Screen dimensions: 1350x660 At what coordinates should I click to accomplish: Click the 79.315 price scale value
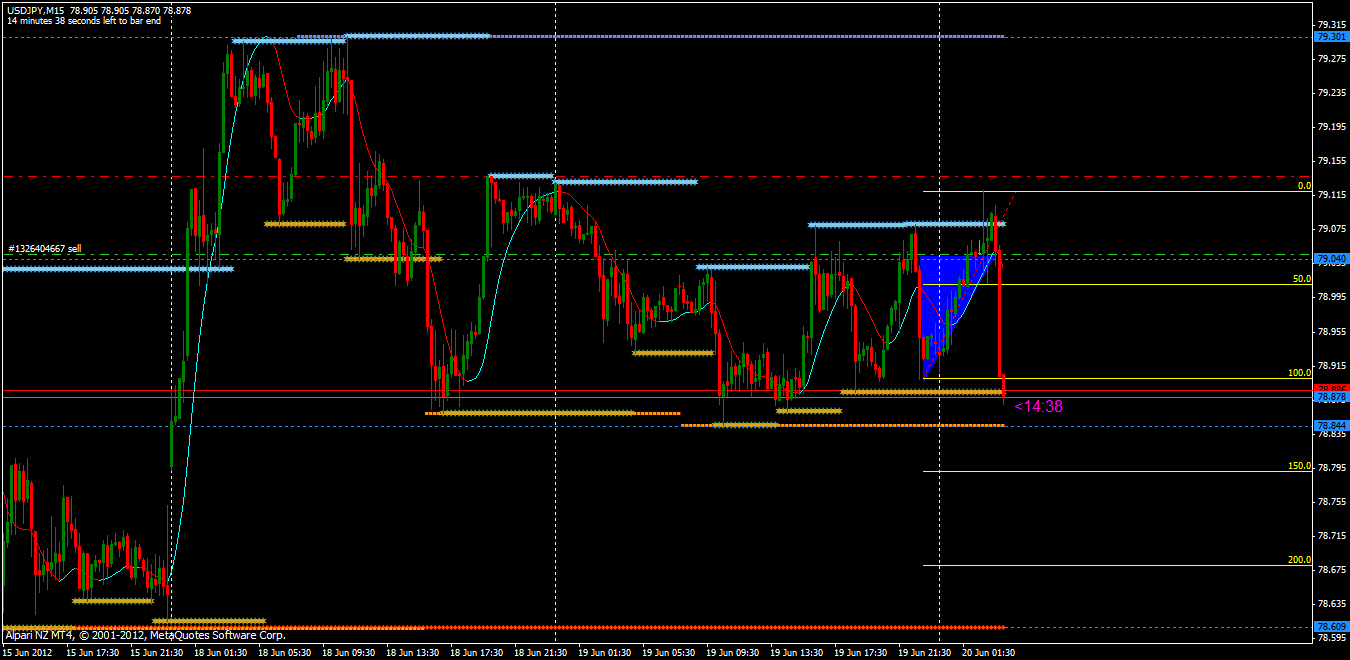click(x=1331, y=24)
